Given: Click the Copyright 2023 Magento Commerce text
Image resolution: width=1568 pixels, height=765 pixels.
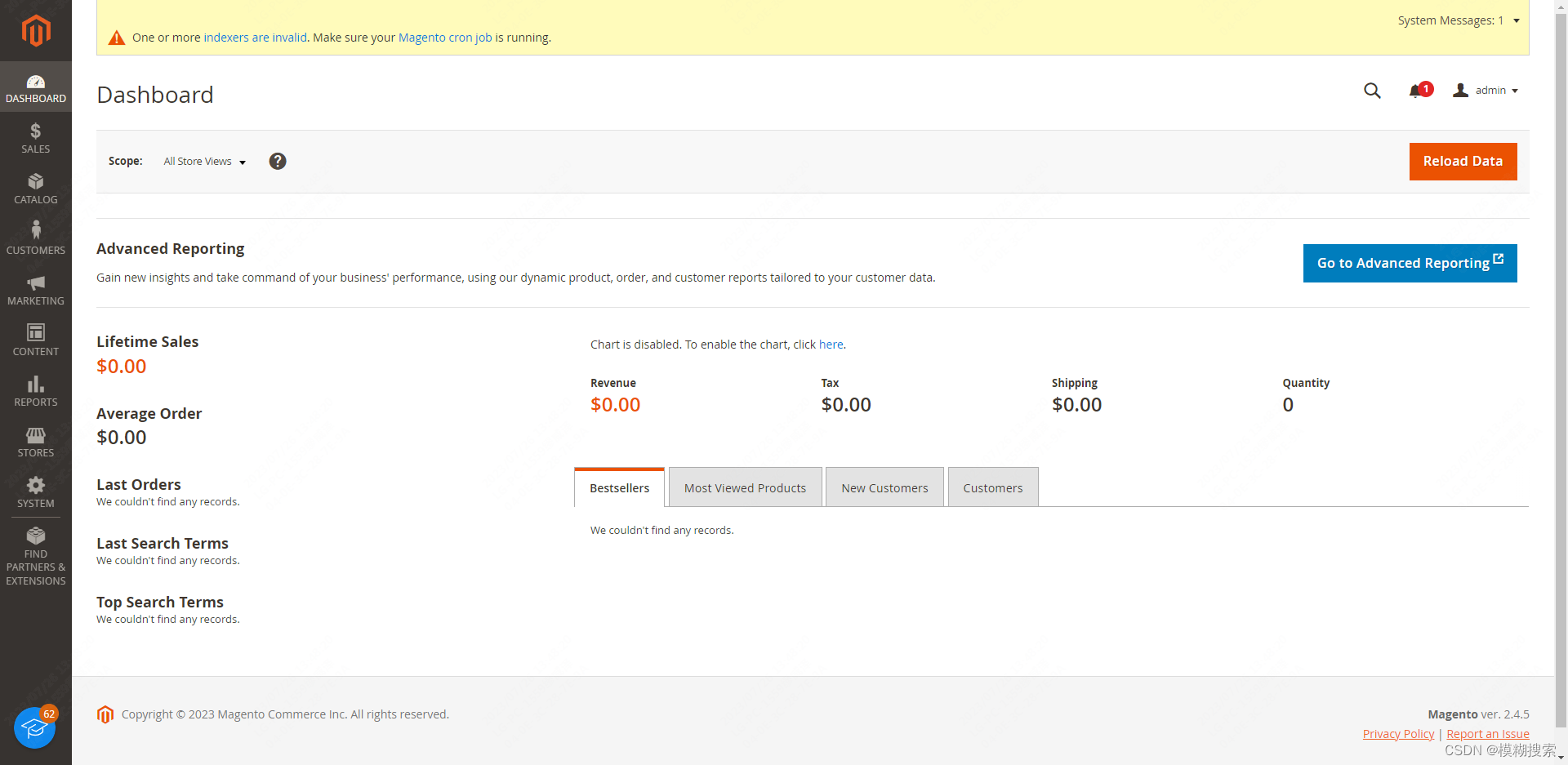Looking at the screenshot, I should (285, 714).
